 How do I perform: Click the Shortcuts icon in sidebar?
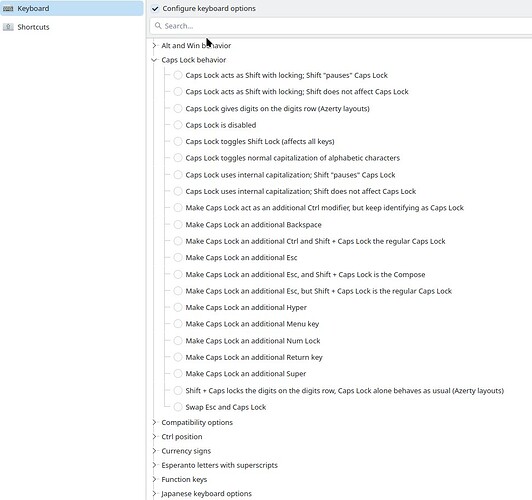pyautogui.click(x=8, y=27)
